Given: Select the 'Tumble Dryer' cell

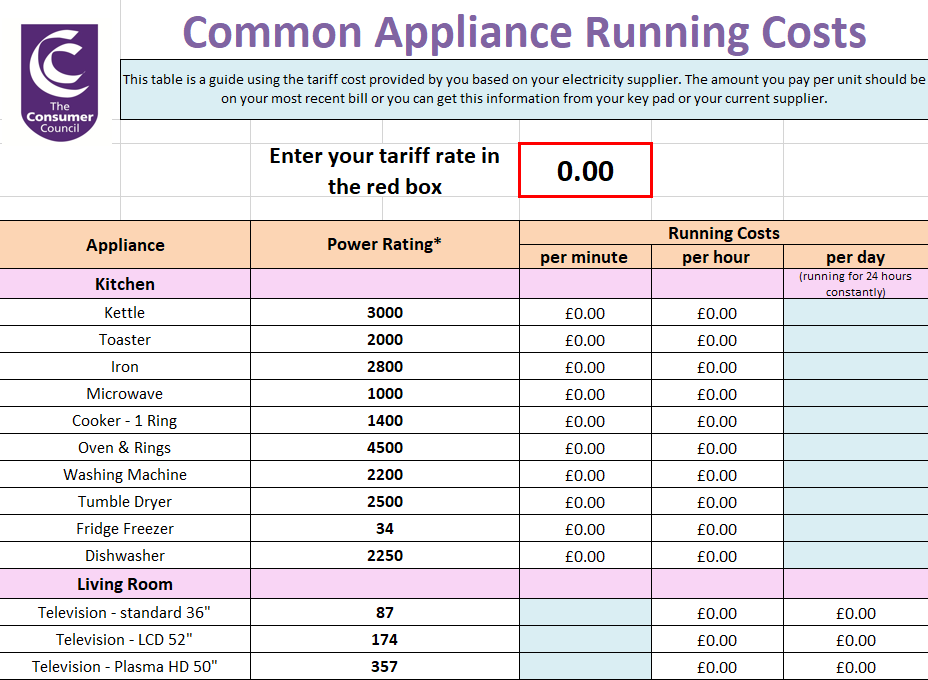Looking at the screenshot, I should tap(125, 502).
